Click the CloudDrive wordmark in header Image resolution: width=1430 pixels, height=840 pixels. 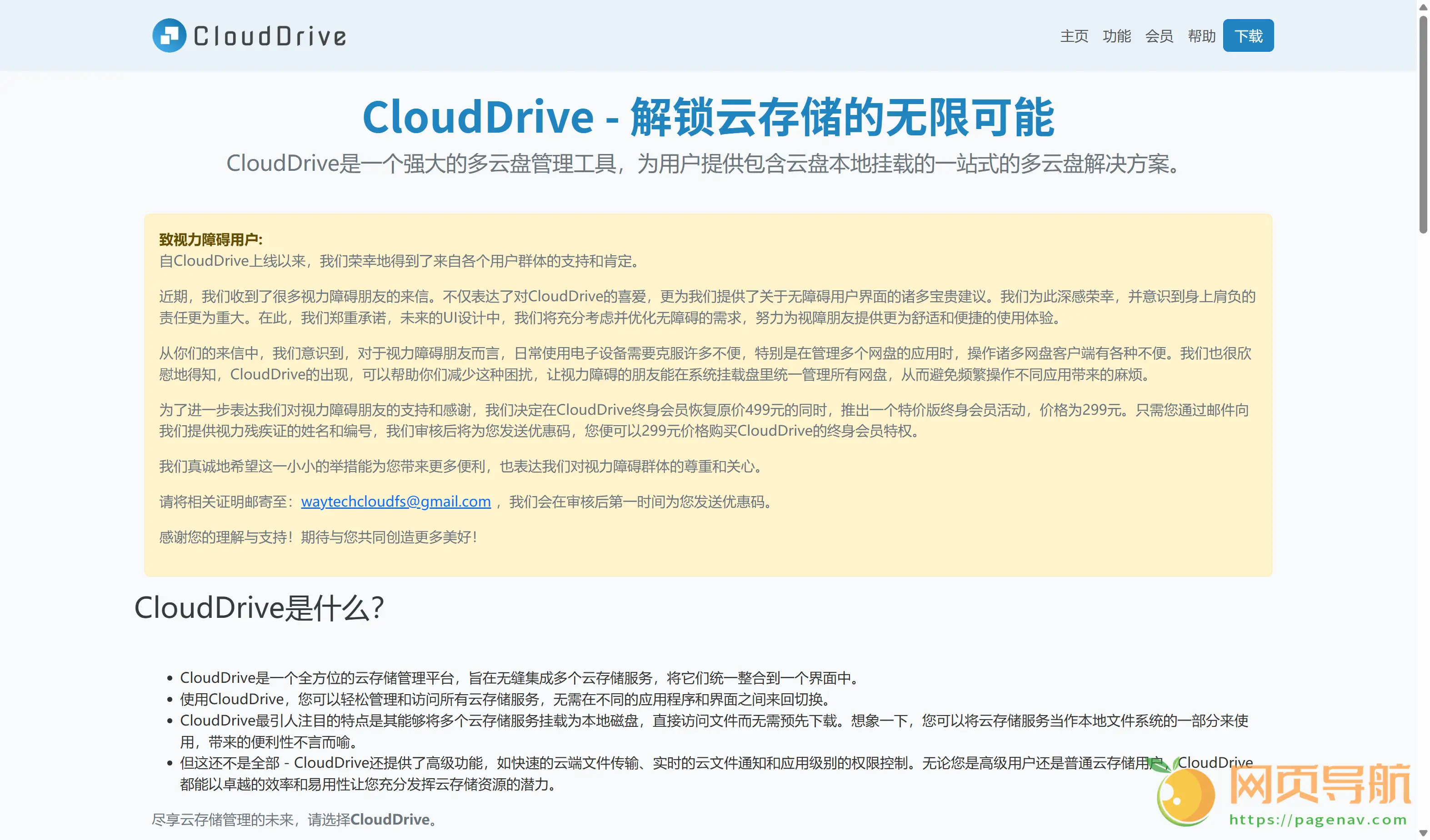tap(270, 36)
